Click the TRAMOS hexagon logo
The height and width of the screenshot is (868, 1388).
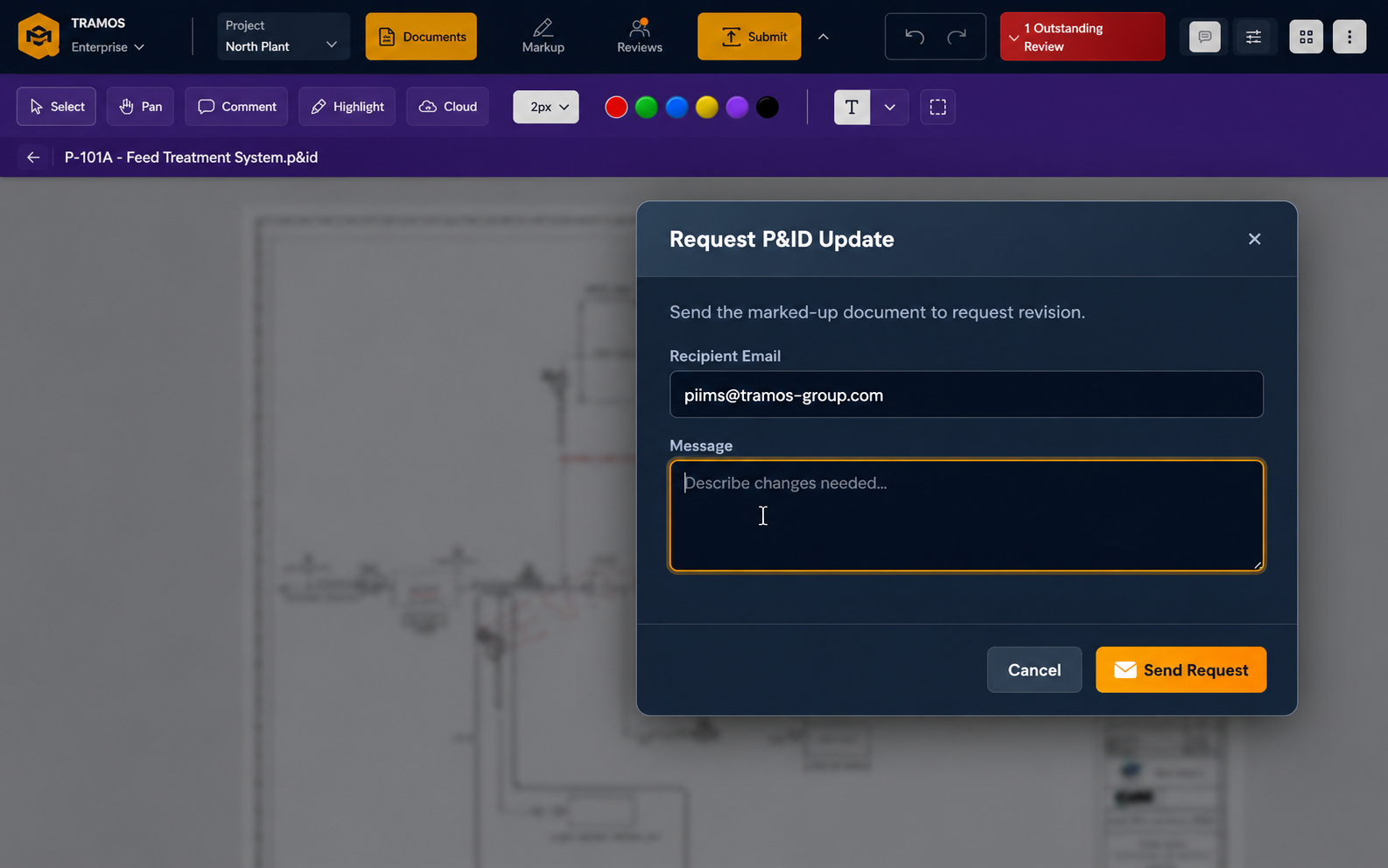(39, 36)
